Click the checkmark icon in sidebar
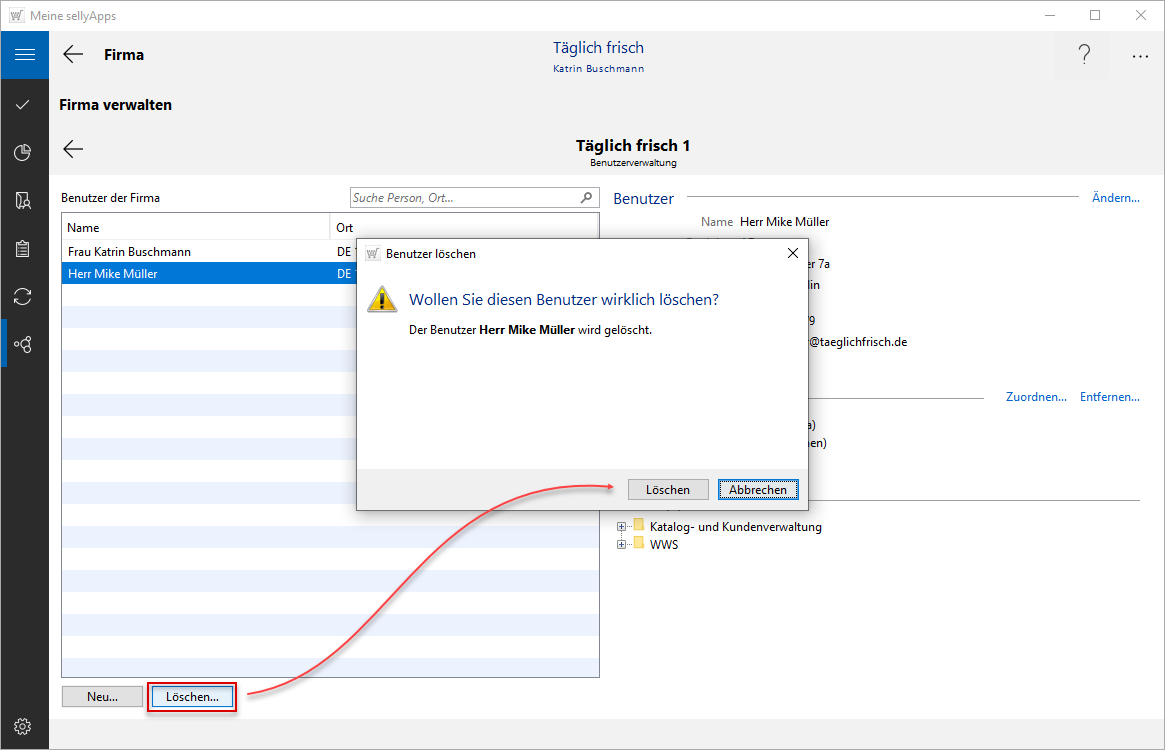 pyautogui.click(x=24, y=104)
